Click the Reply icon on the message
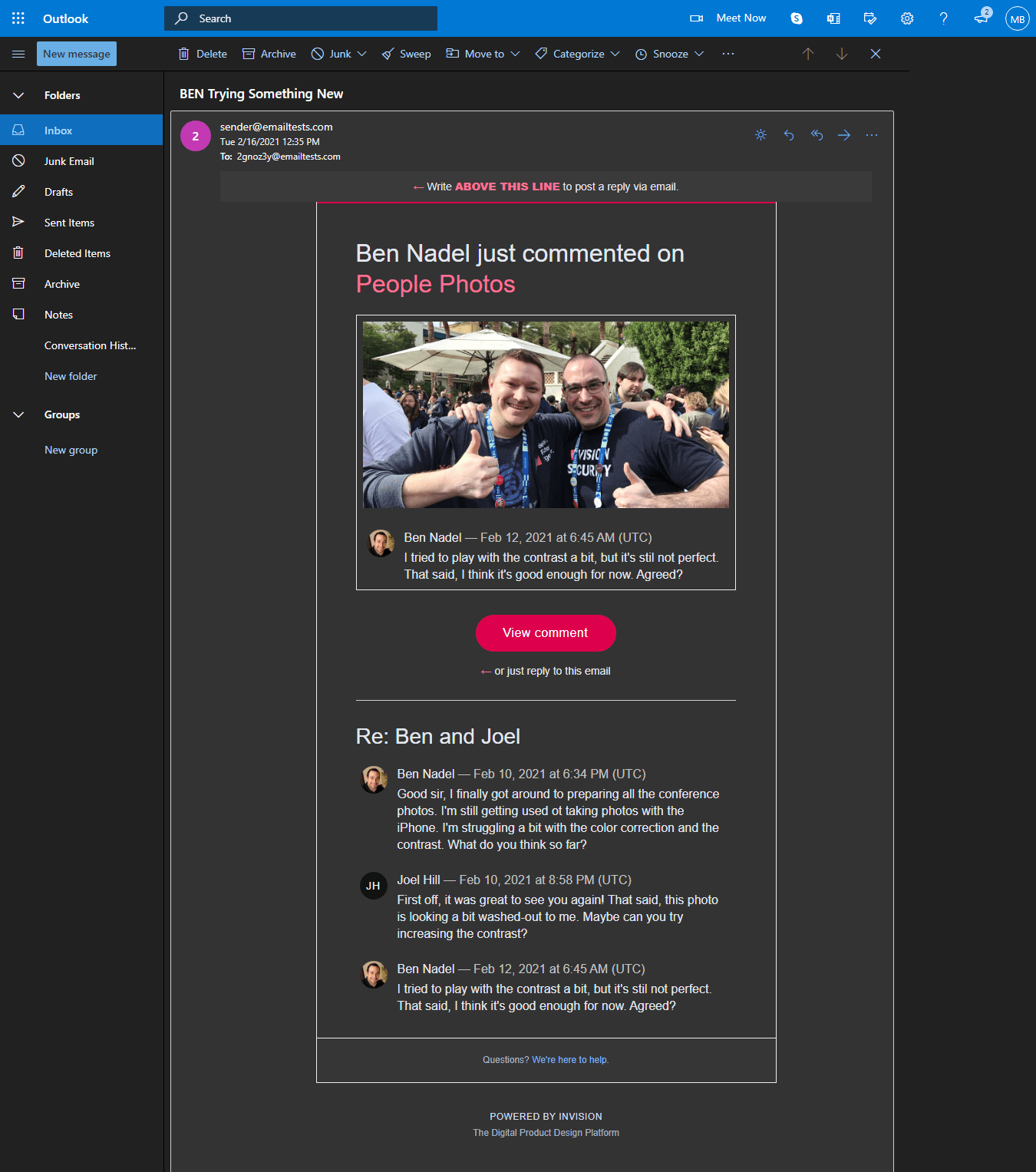The width and height of the screenshot is (1036, 1172). [x=789, y=135]
